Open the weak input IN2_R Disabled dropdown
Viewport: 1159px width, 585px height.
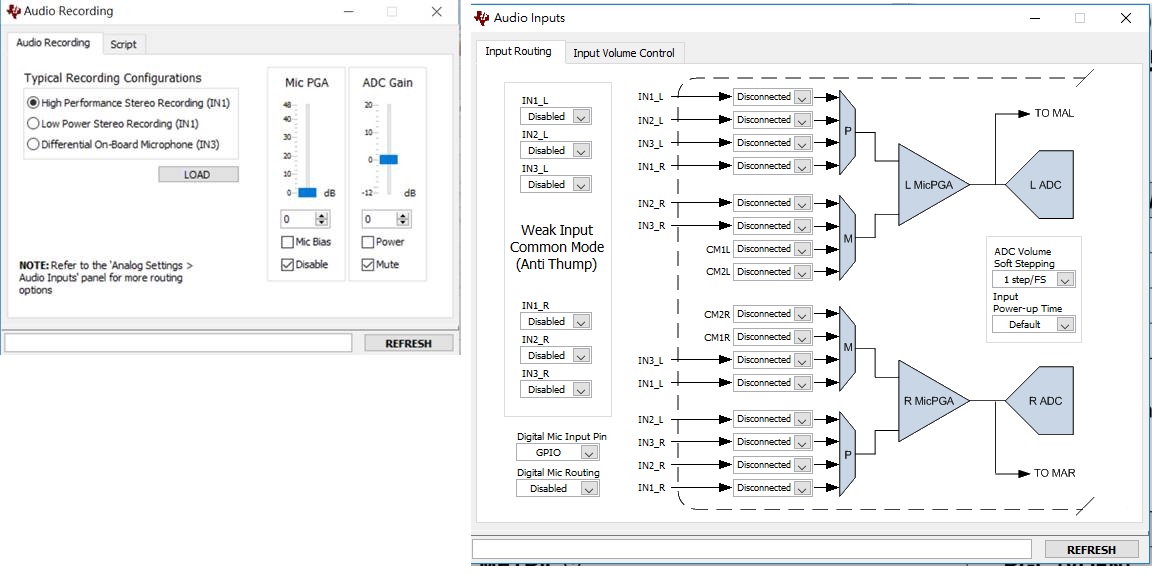coord(556,356)
